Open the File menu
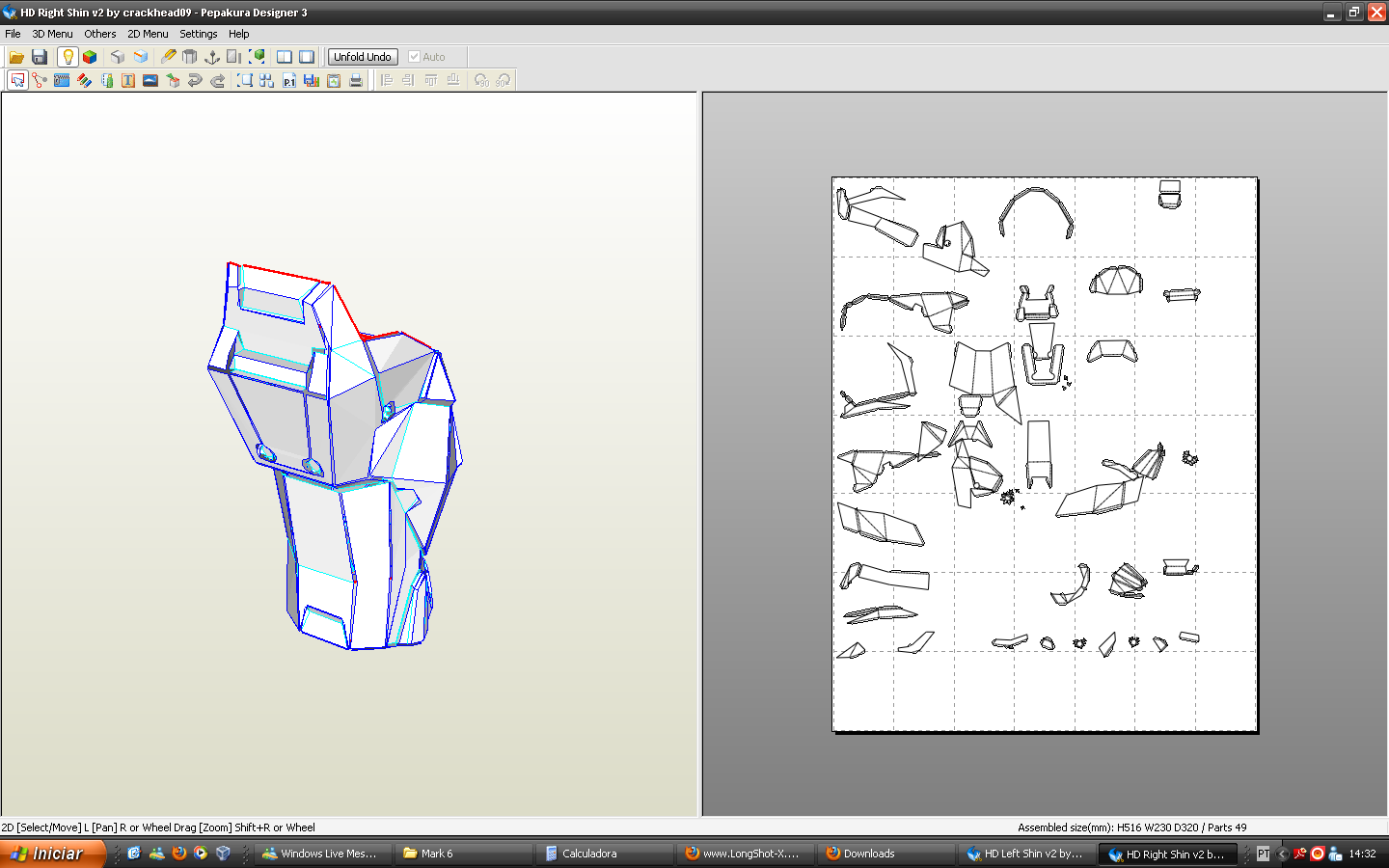 click(x=13, y=34)
